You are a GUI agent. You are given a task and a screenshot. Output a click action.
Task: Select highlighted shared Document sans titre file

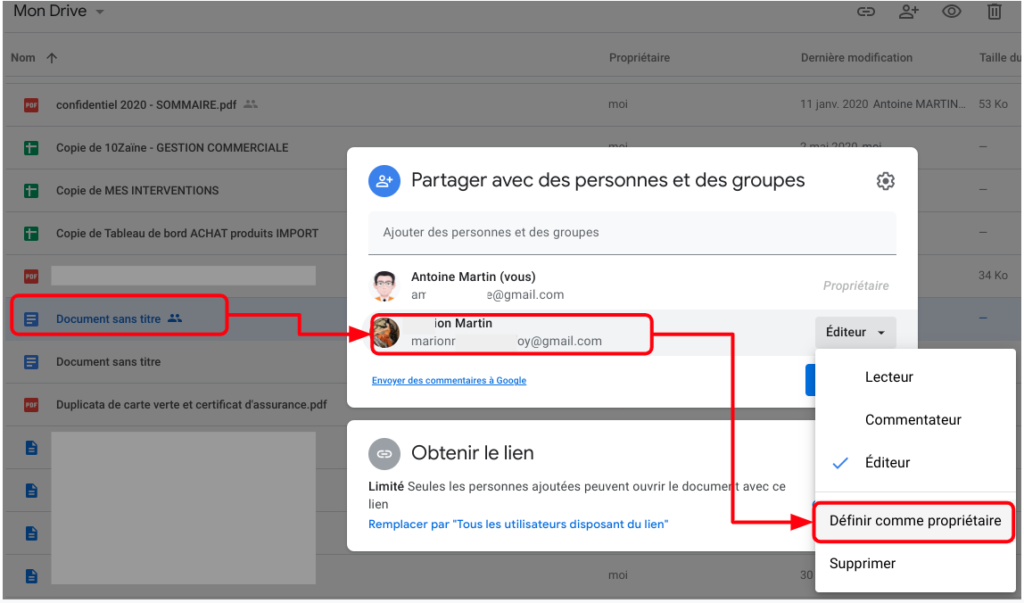(108, 319)
